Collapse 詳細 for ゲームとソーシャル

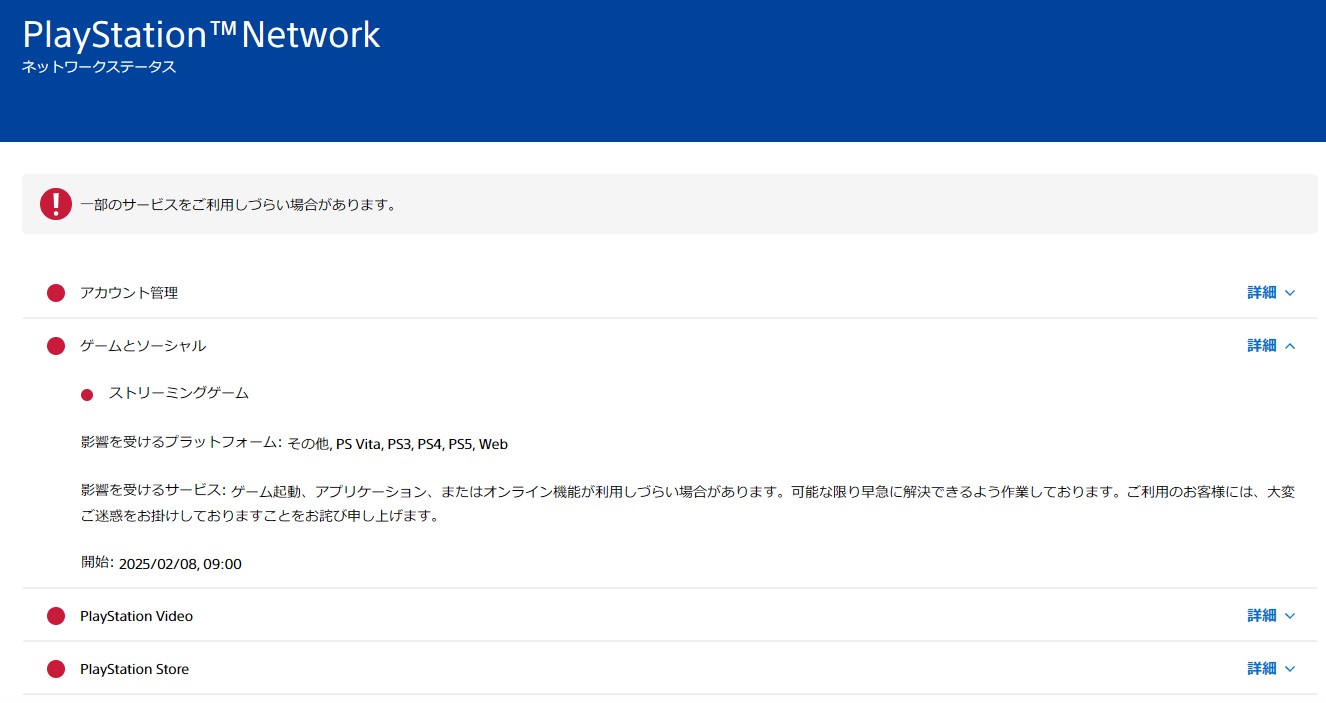click(1271, 345)
